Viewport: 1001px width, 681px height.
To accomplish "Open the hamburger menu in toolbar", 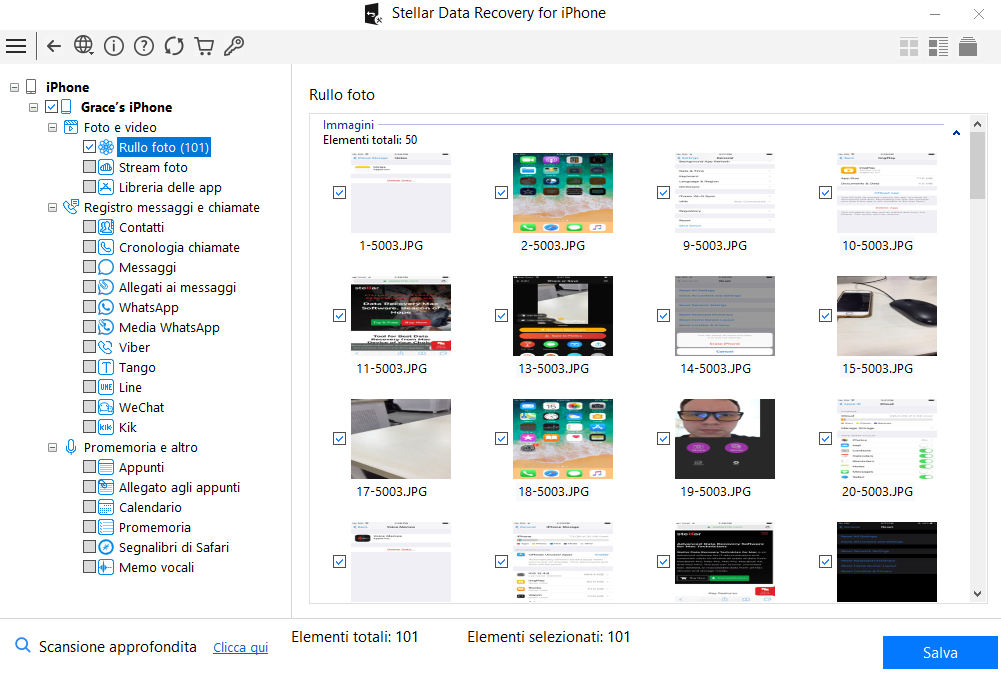I will coord(16,46).
